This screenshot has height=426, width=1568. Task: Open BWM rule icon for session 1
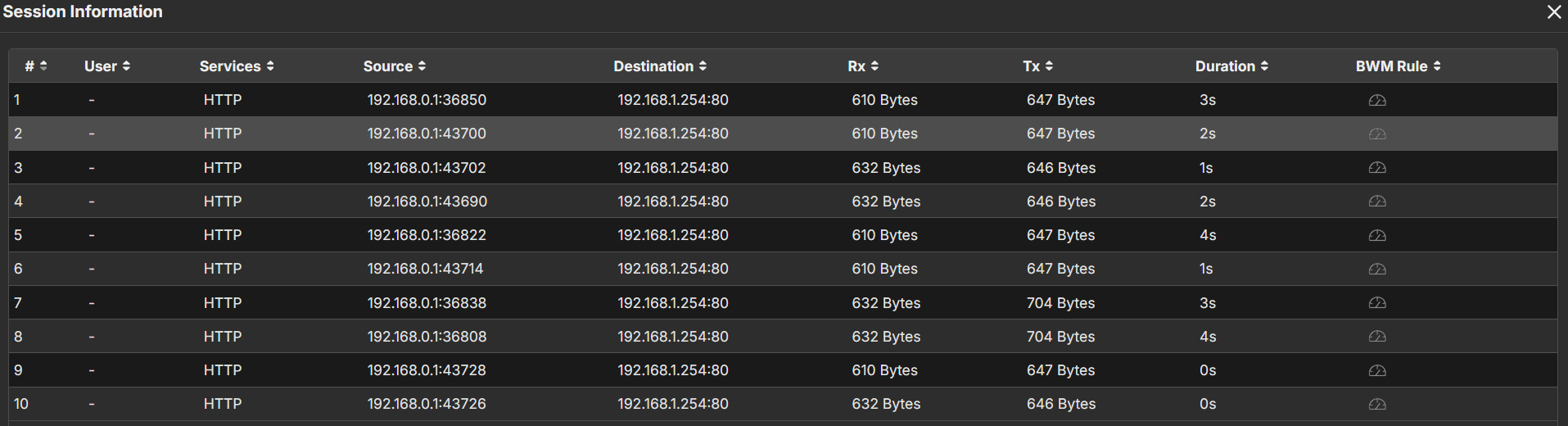tap(1377, 100)
